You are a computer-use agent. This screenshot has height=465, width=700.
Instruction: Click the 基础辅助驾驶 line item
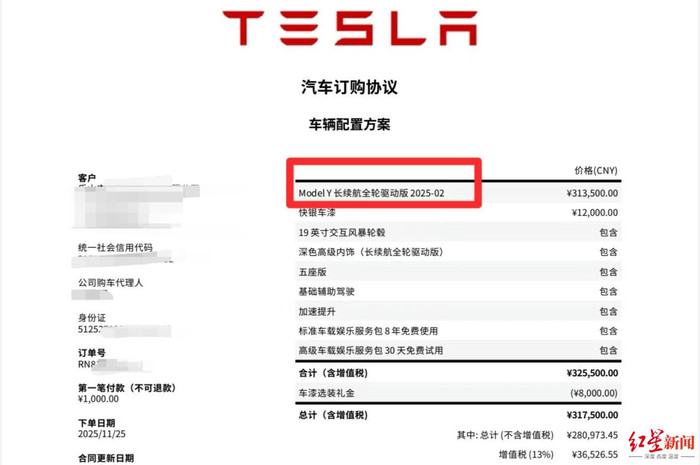pos(326,291)
